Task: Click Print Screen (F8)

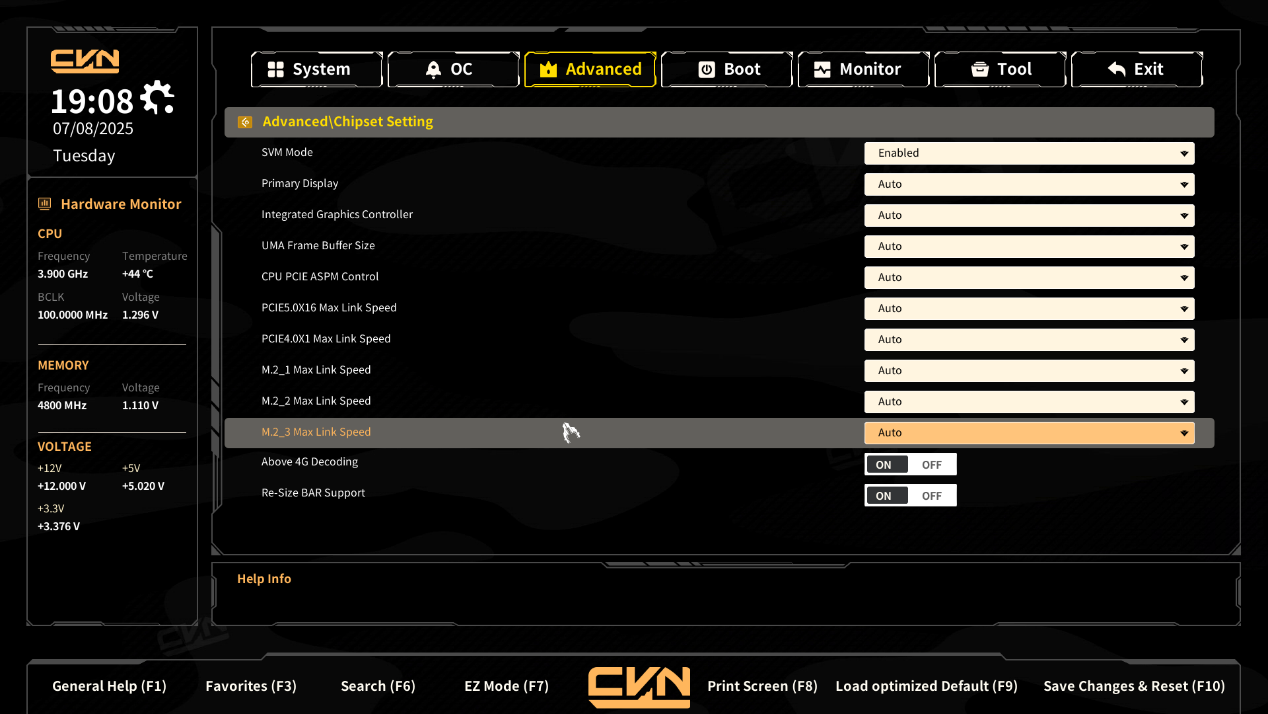Action: pos(762,686)
